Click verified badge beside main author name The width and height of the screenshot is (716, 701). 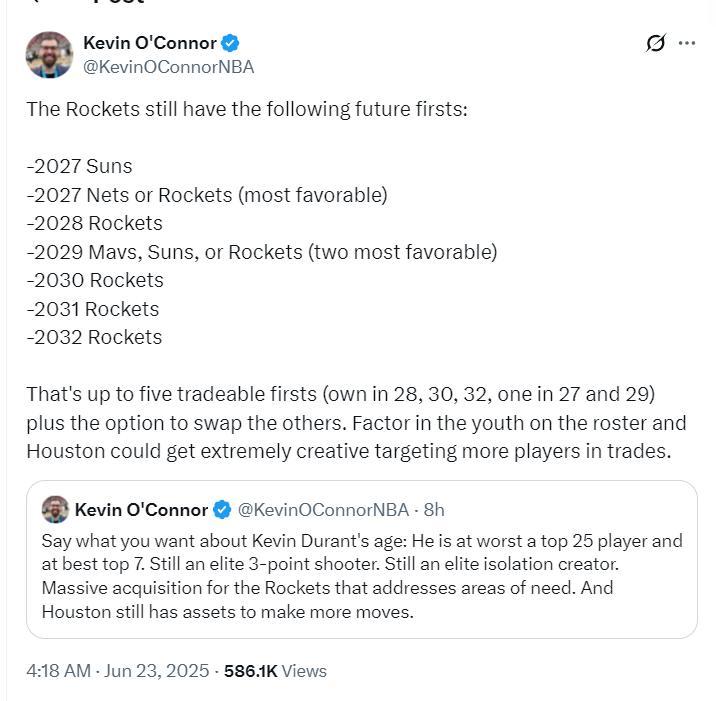[231, 43]
